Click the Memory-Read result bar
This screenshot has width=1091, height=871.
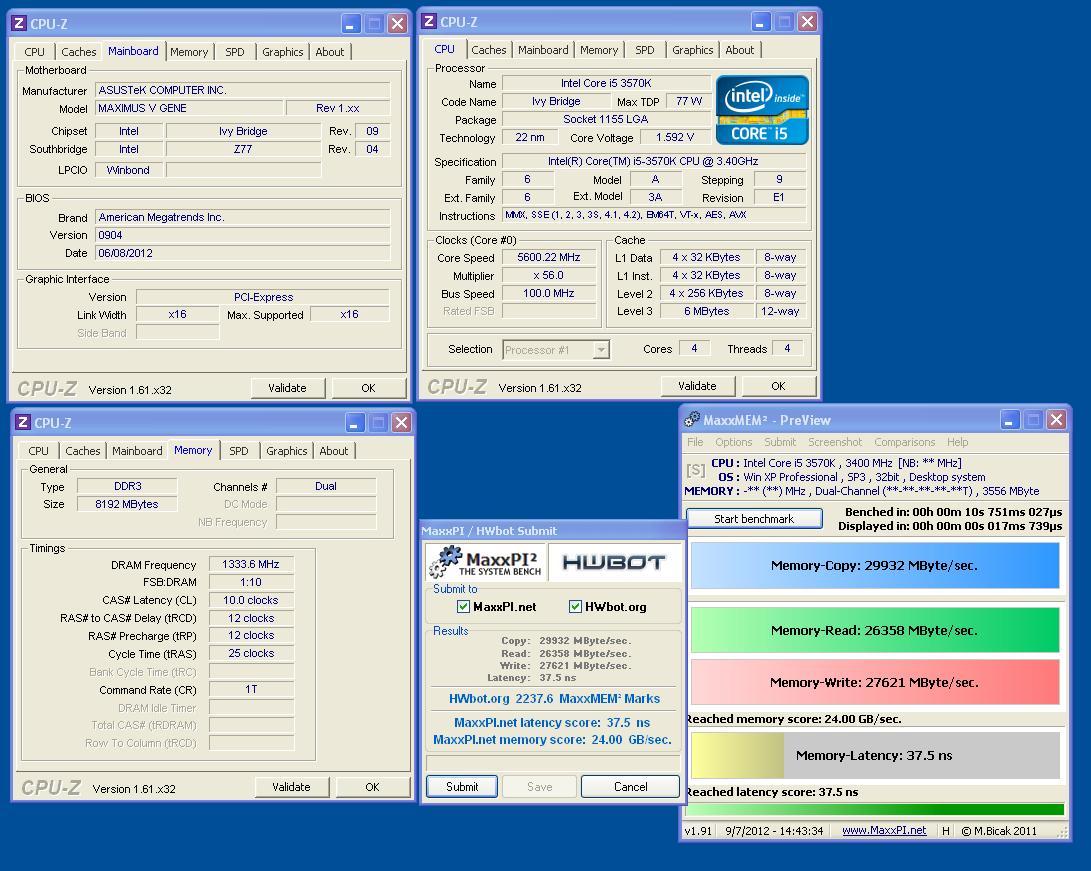click(875, 630)
